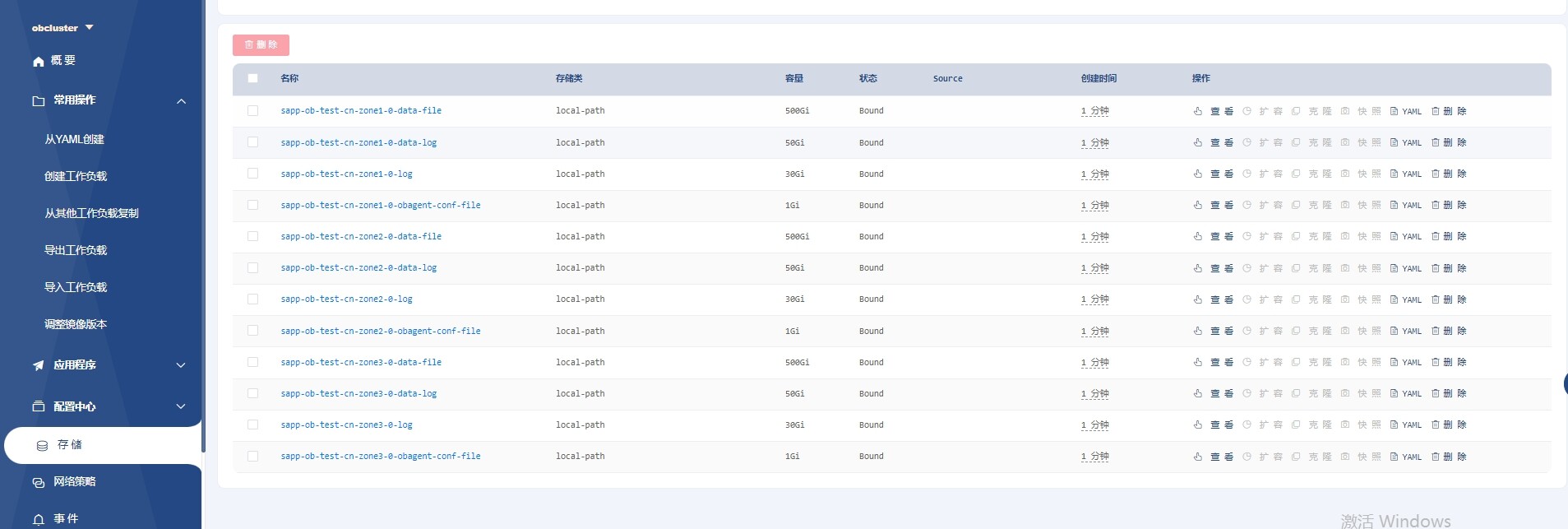This screenshot has height=529, width=1568.
Task: Open YAML for sapp-ob-test-cn-zone1-0-obagent-conf-file
Action: [x=1406, y=205]
